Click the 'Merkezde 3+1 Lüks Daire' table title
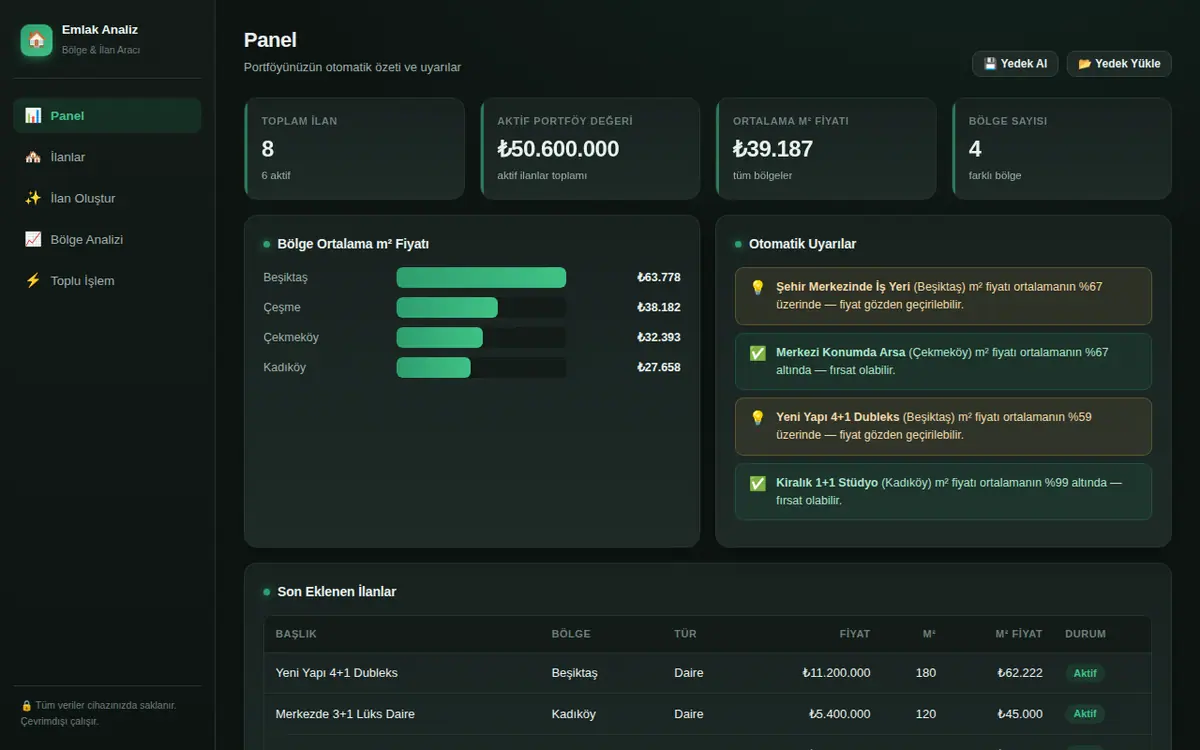 (345, 714)
